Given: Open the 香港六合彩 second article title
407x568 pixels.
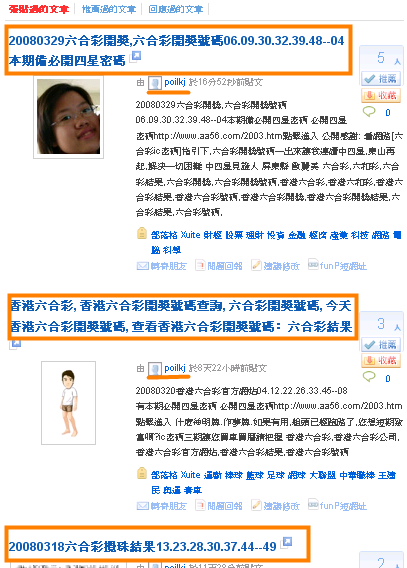Looking at the screenshot, I should coord(181,316).
